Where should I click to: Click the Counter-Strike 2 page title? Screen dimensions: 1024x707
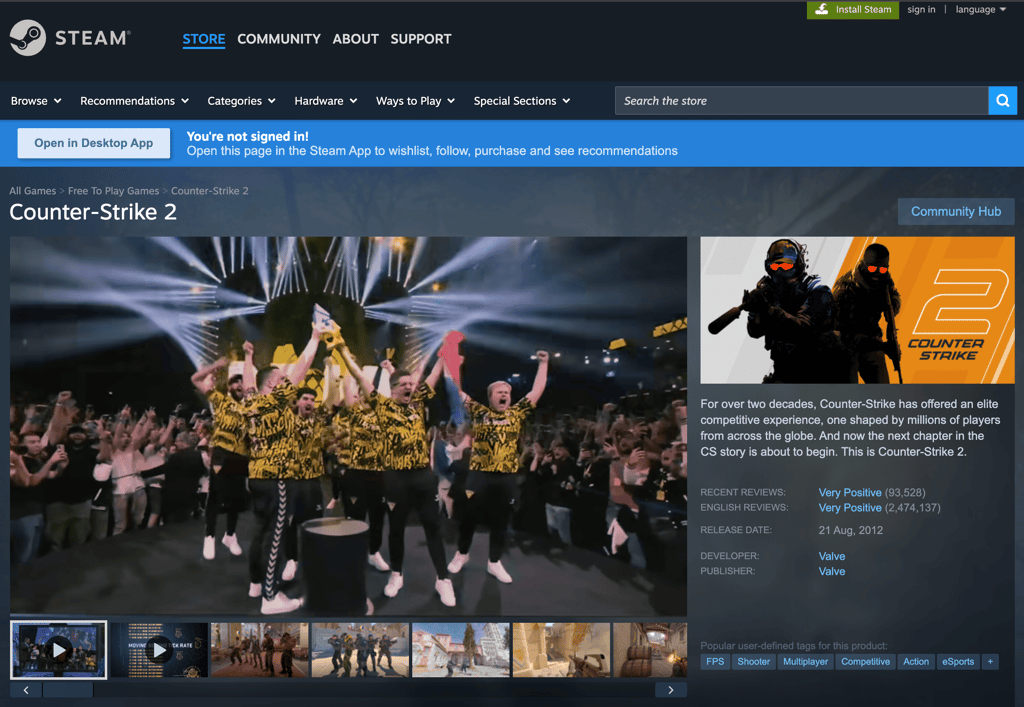[93, 212]
